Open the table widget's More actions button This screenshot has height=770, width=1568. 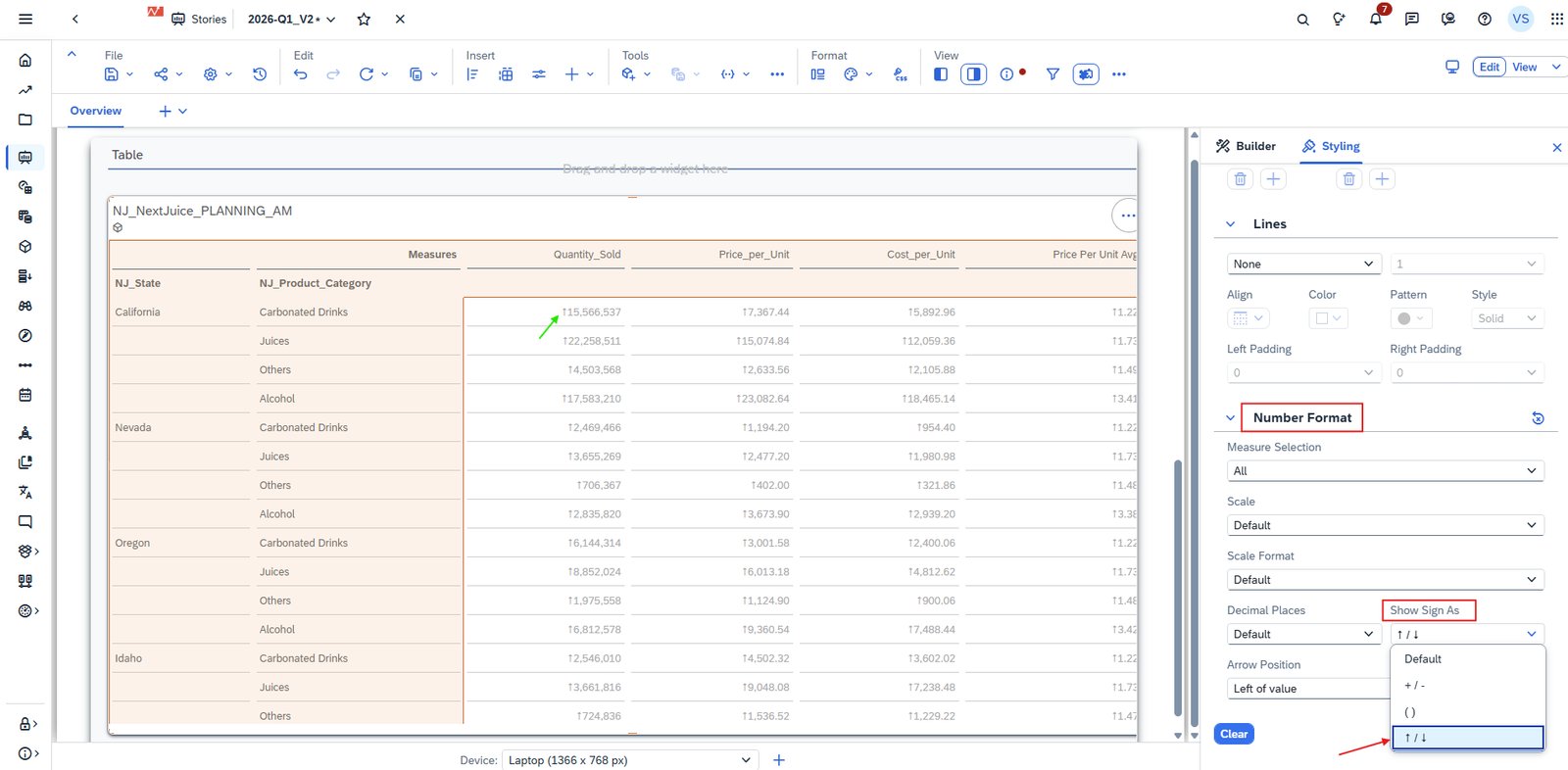point(1128,216)
